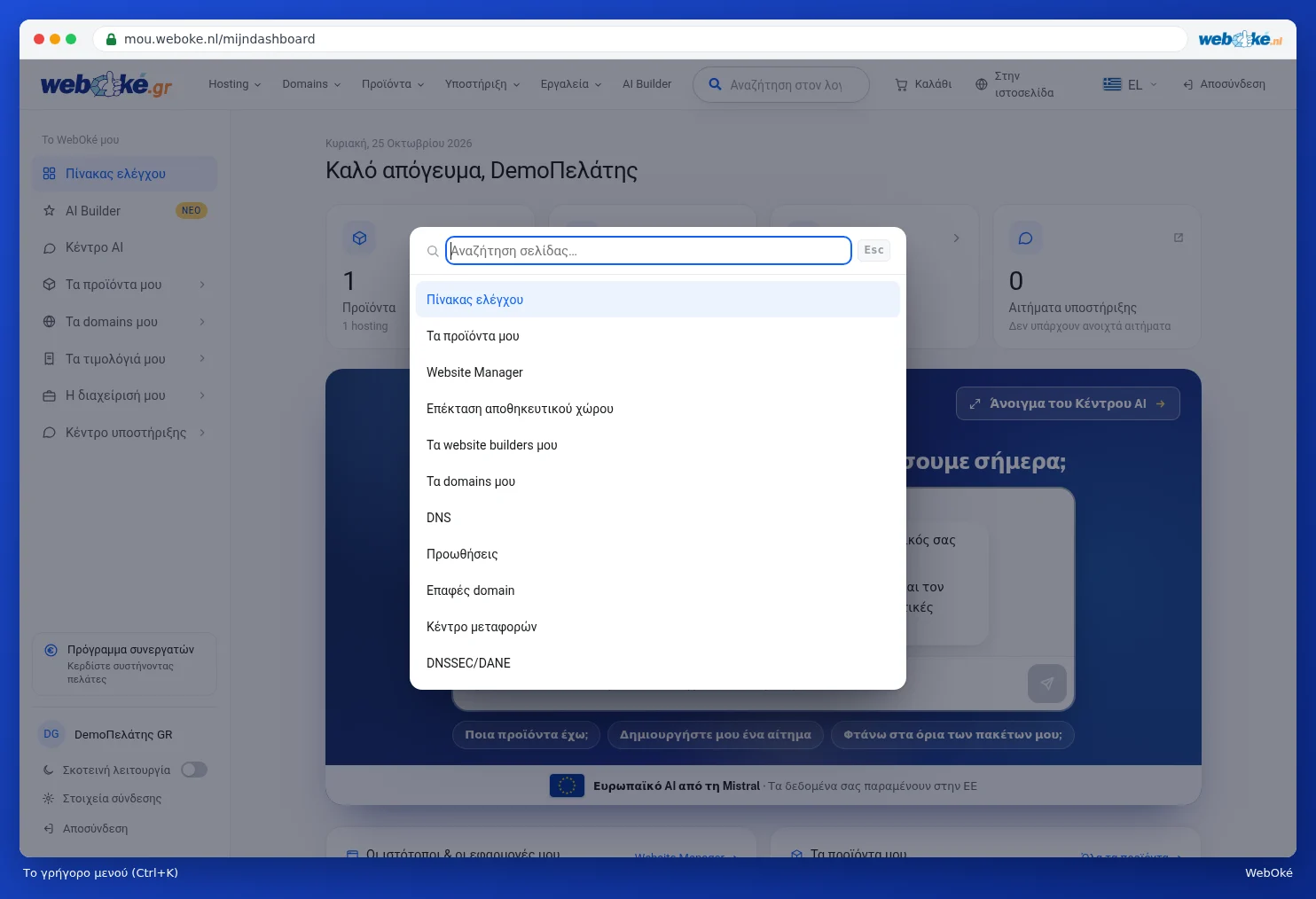
Task: Expand Τα domains μου sidebar chevron
Action: (x=202, y=322)
